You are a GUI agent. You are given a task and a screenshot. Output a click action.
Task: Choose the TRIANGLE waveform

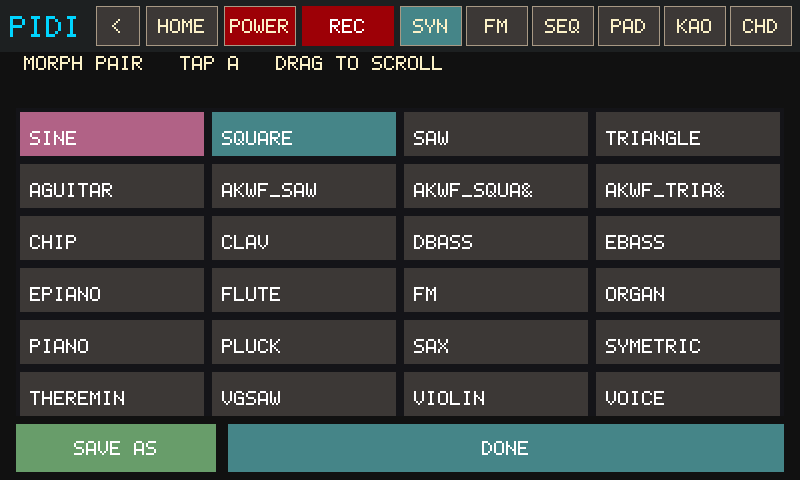pyautogui.click(x=688, y=134)
